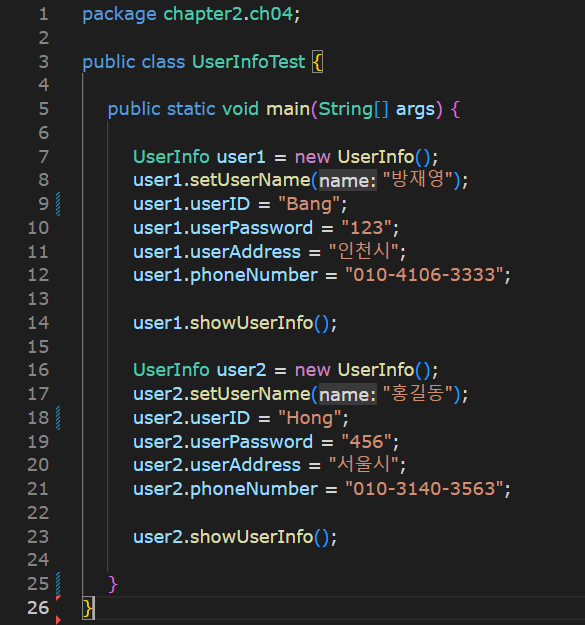Click line number 26 in the gutter
This screenshot has height=625, width=585.
point(38,608)
